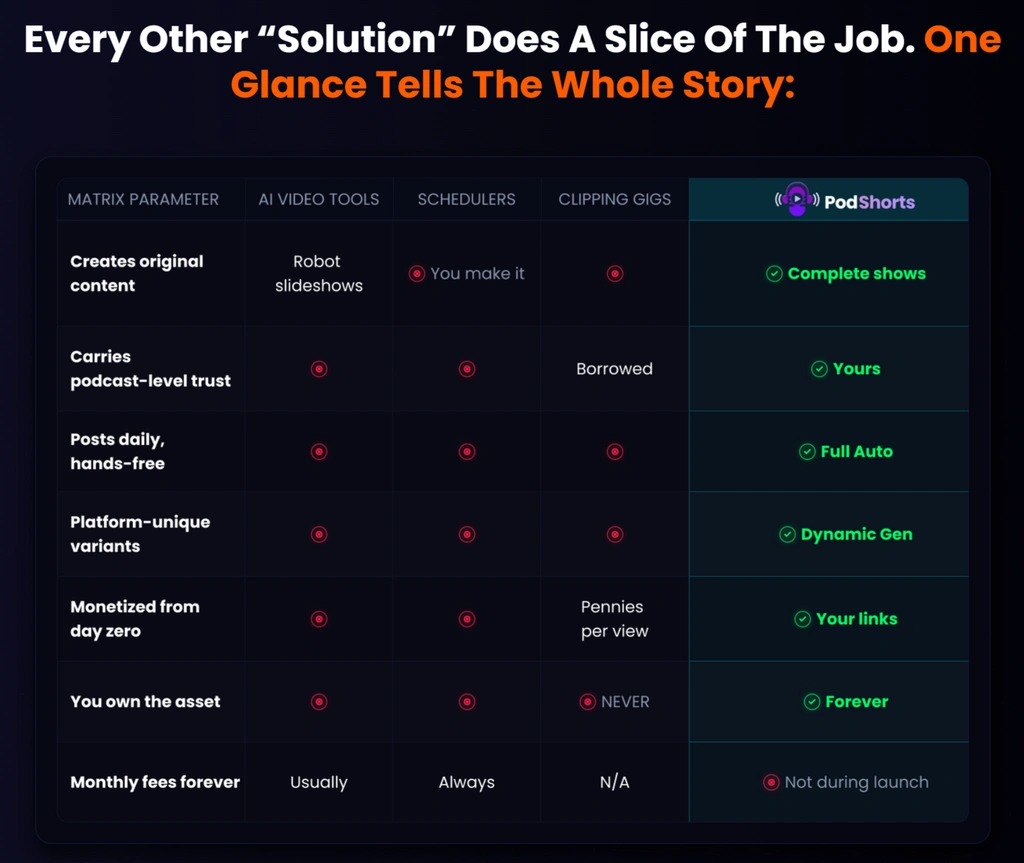The height and width of the screenshot is (863, 1024).
Task: Click Schedulers red X in Posts daily row
Action: (x=467, y=451)
